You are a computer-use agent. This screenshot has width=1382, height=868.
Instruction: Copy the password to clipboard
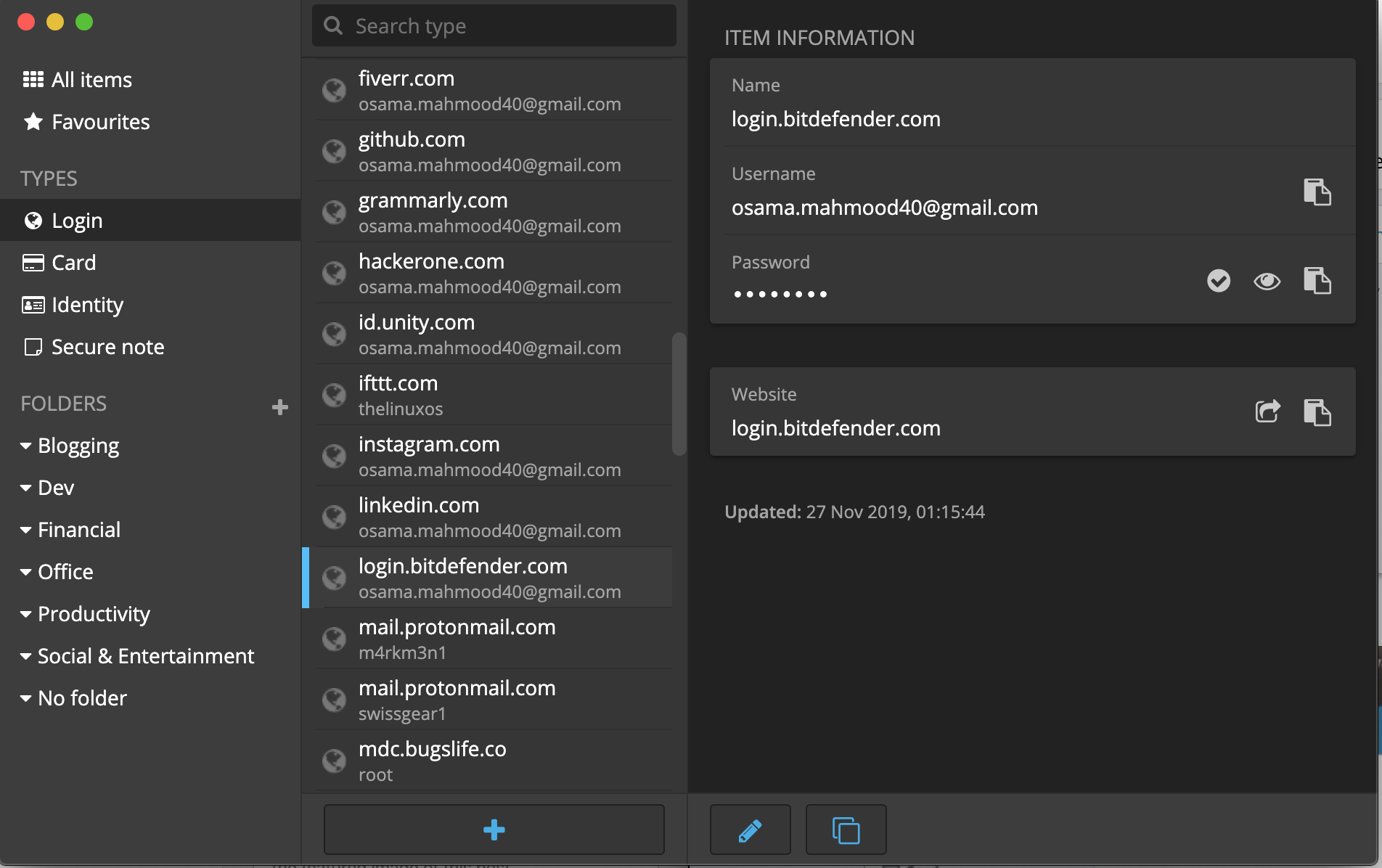click(x=1317, y=281)
